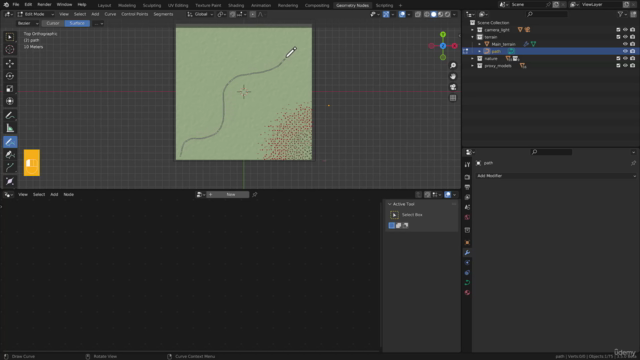Open the Render properties tab
The height and width of the screenshot is (360, 640).
[467, 178]
